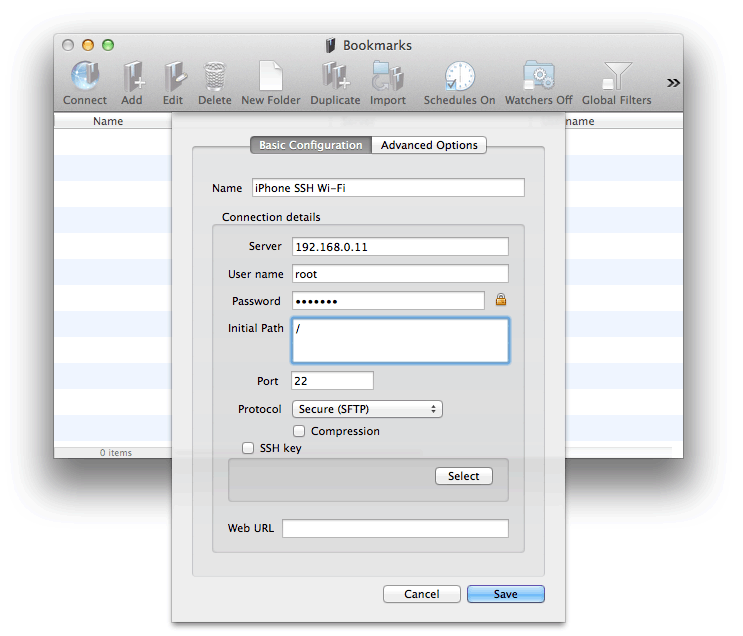
Task: Click the Edit bookmark icon
Action: (173, 77)
